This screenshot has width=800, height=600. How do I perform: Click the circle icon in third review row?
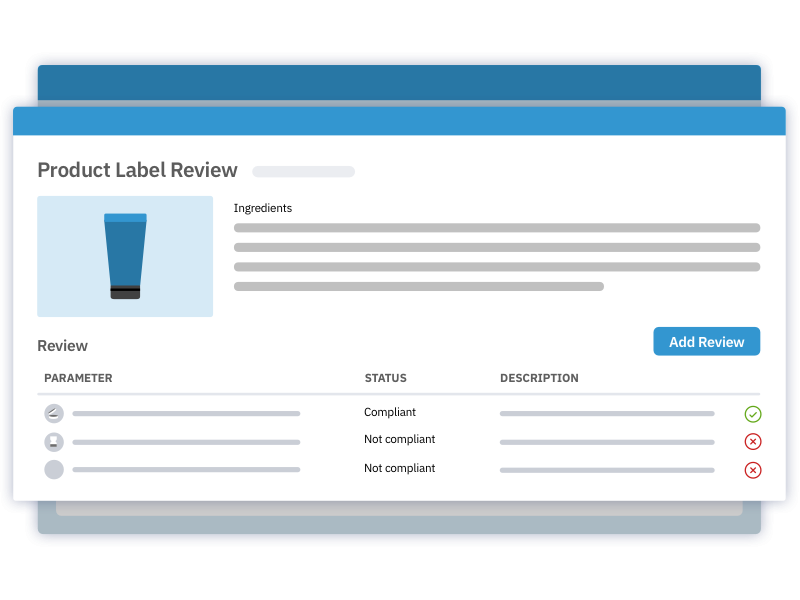(54, 469)
